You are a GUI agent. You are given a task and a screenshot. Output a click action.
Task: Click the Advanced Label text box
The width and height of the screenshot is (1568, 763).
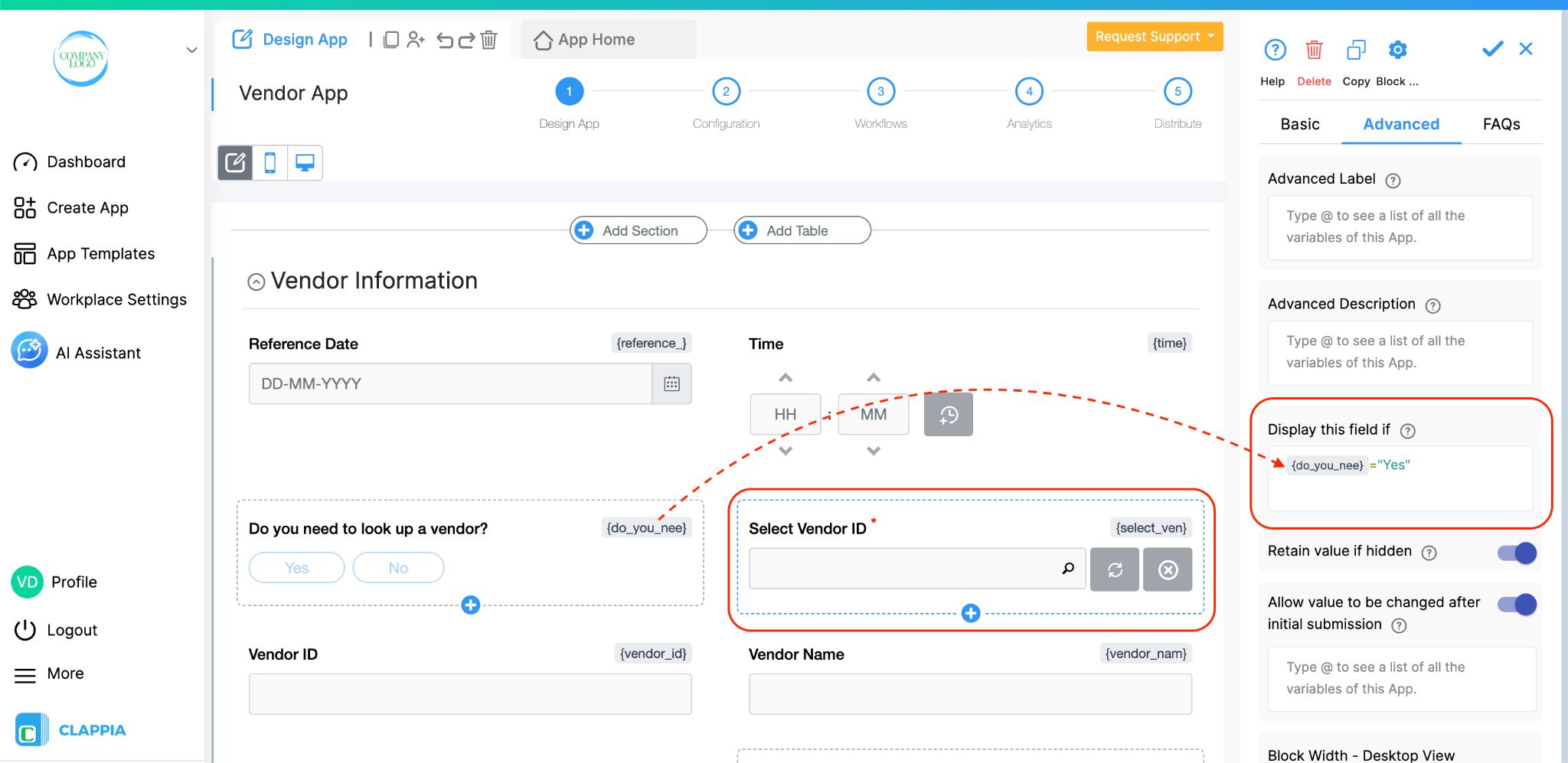pyautogui.click(x=1400, y=227)
